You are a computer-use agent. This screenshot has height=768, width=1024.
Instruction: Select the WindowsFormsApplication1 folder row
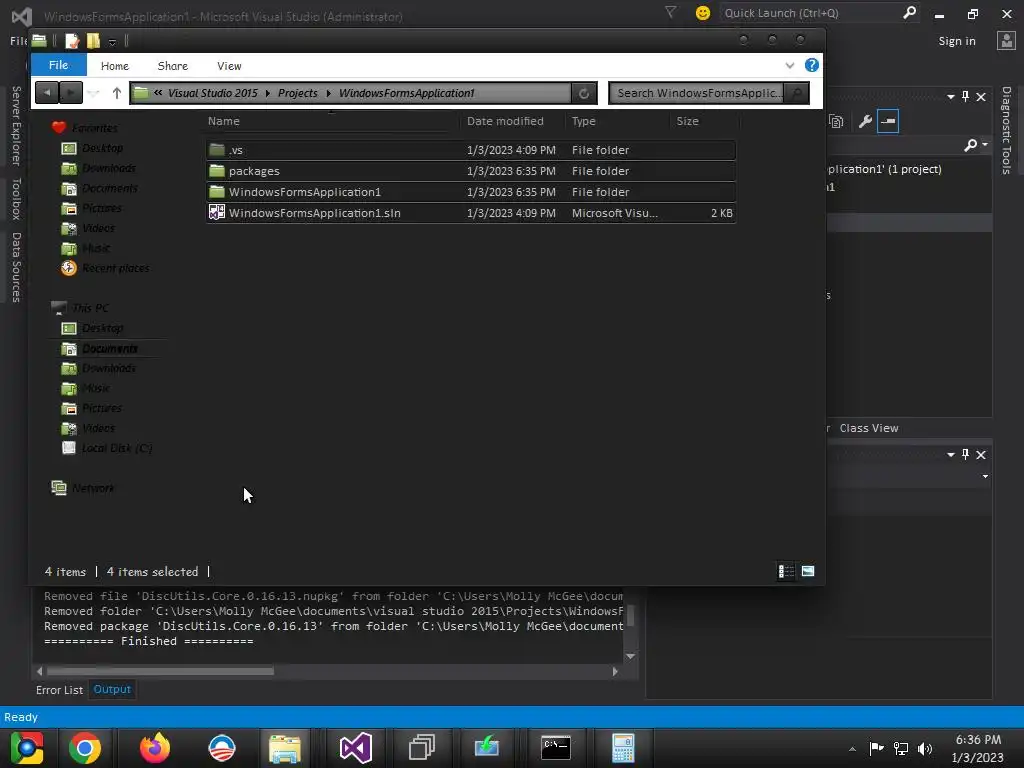coord(471,192)
